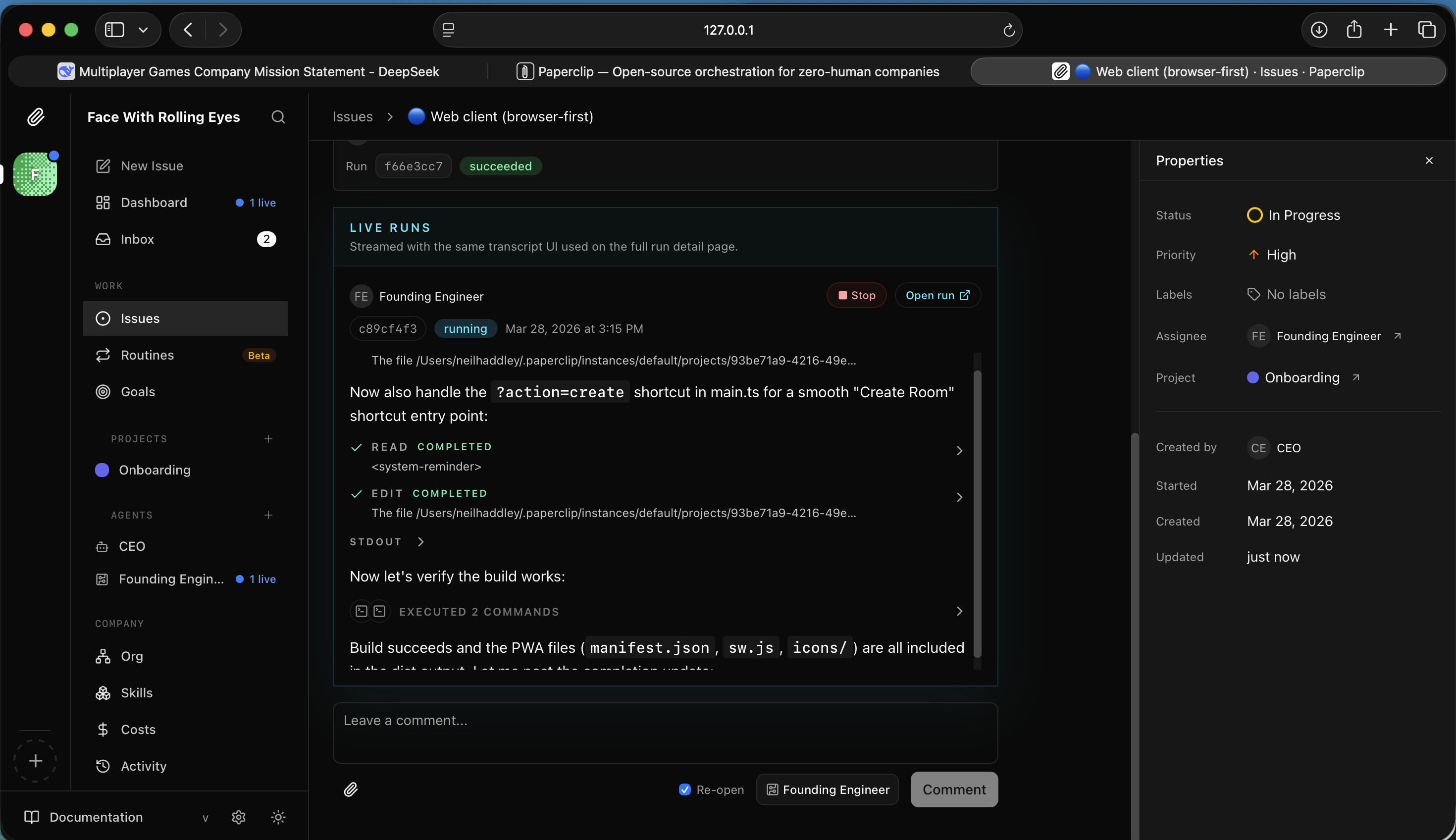Click the New Issue pencil icon
This screenshot has width=1456, height=840.
click(103, 166)
